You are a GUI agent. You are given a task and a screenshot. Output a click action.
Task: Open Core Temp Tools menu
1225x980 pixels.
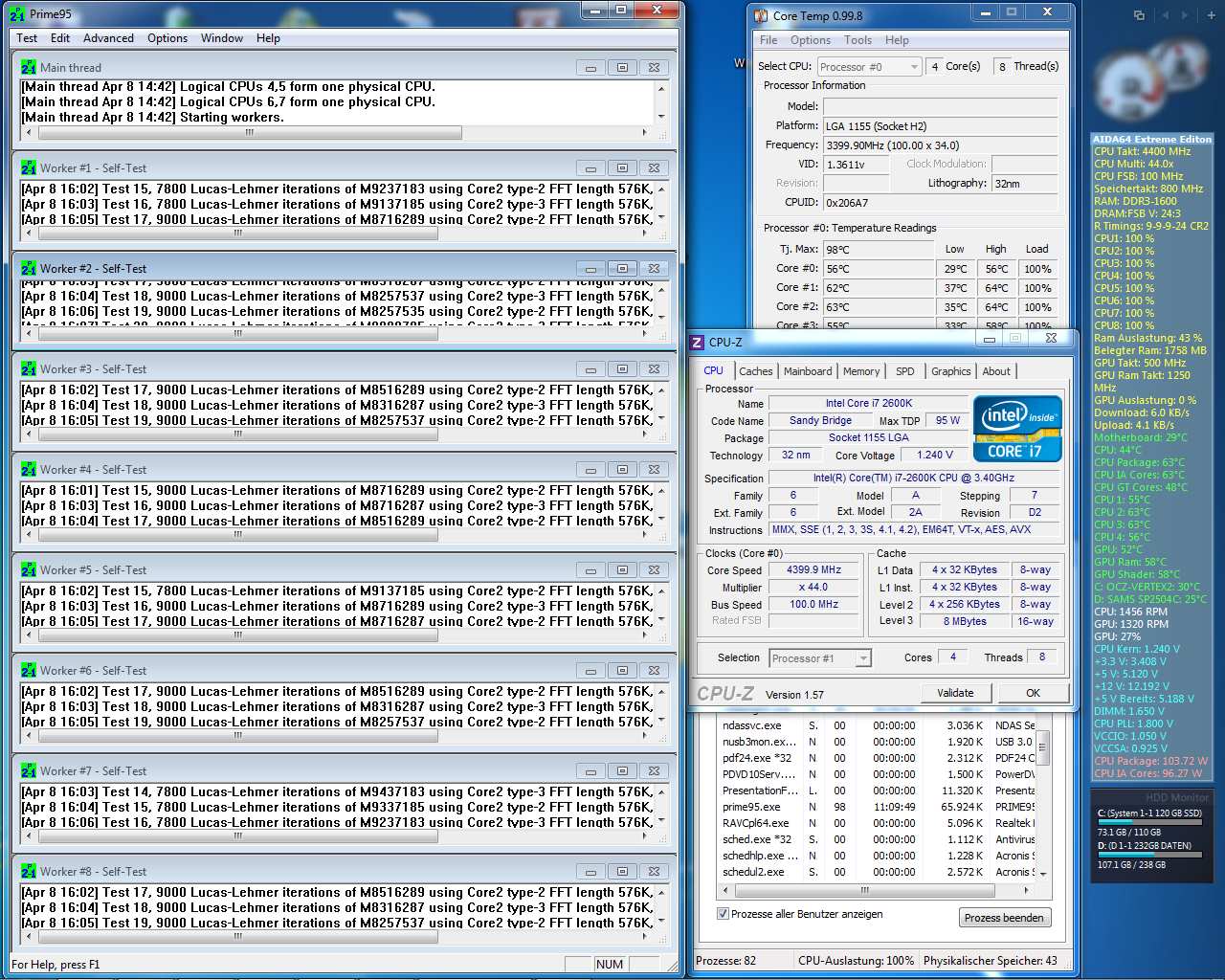pos(857,40)
